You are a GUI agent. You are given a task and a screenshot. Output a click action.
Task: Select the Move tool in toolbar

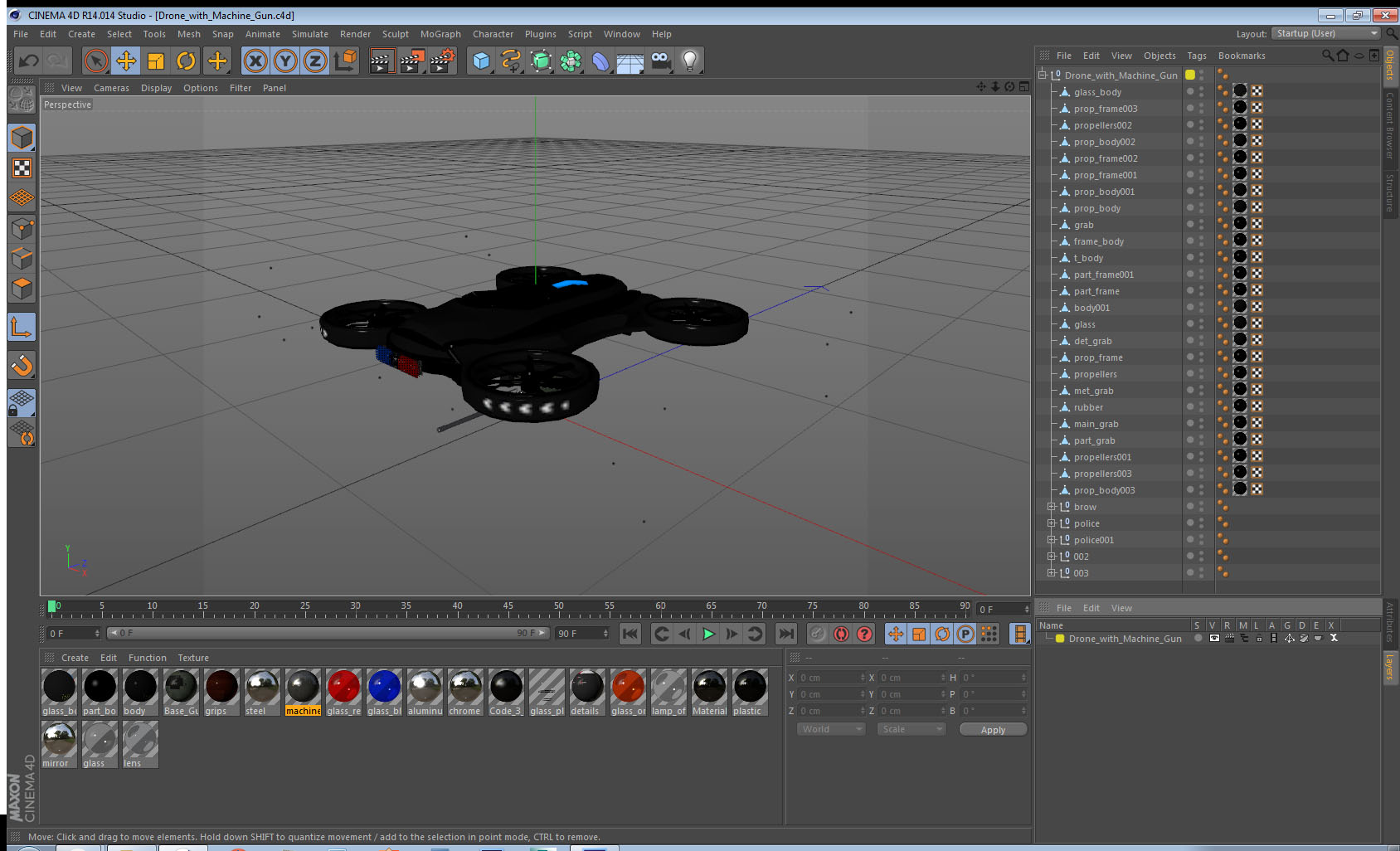point(126,61)
